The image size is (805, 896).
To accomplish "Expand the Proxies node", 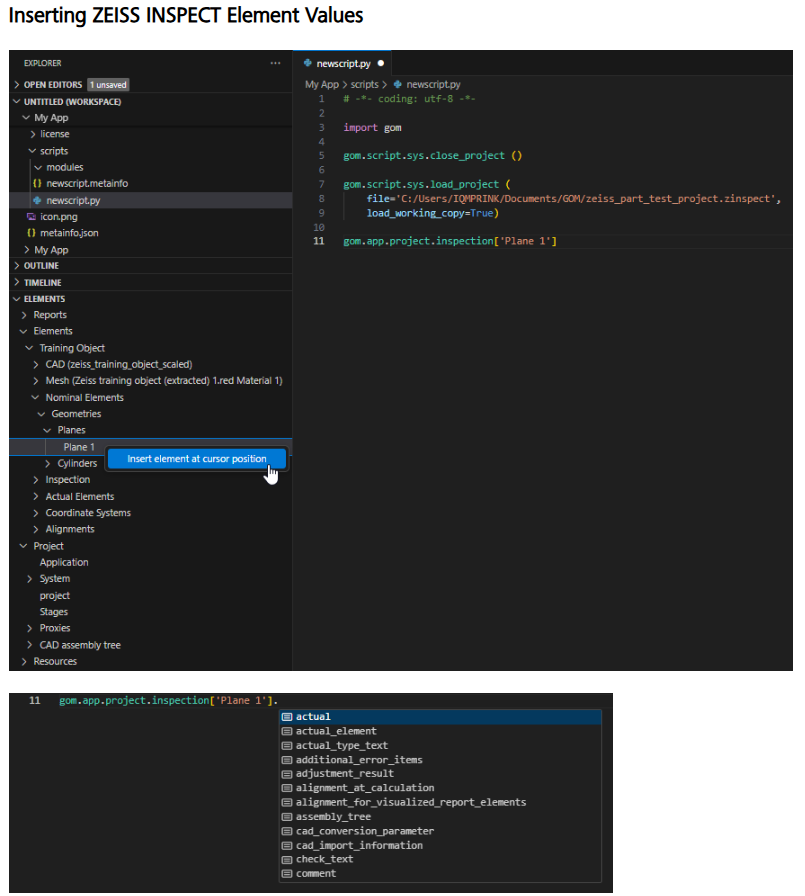I will pyautogui.click(x=30, y=628).
